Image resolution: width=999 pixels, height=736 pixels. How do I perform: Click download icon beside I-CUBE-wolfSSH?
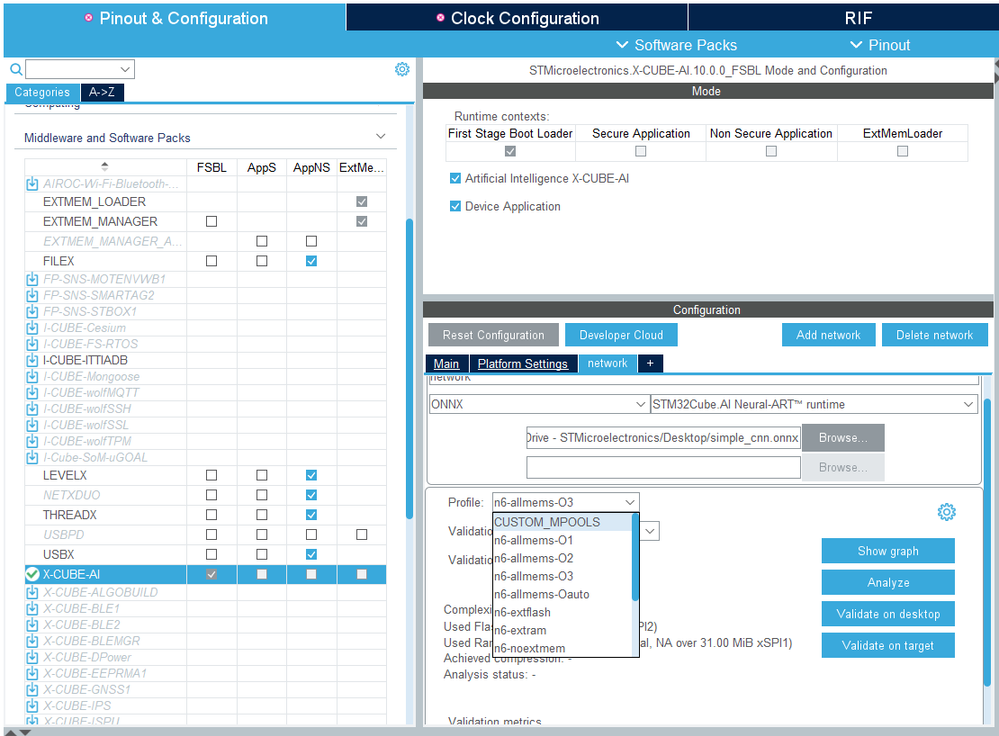[32, 409]
